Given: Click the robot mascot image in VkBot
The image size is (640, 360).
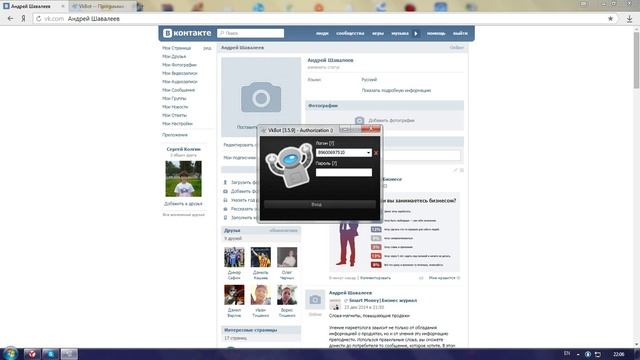Looking at the screenshot, I should pyautogui.click(x=289, y=165).
